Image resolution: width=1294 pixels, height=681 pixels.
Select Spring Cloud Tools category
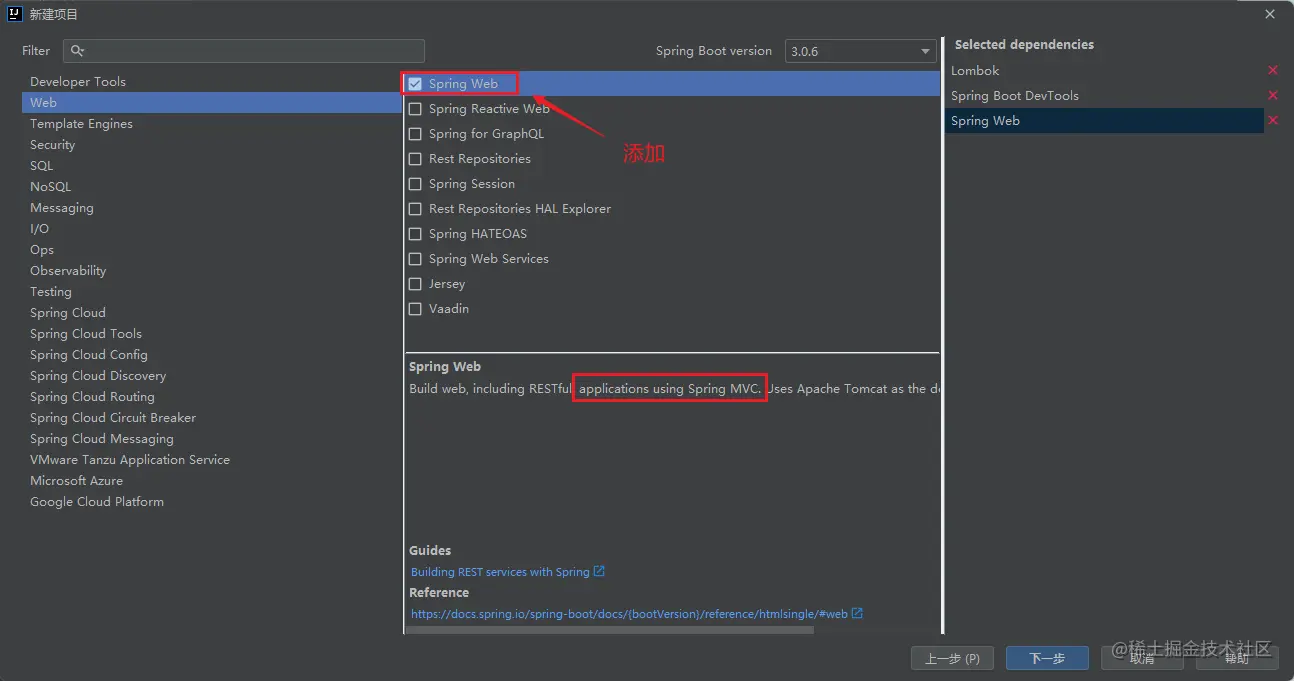coord(211,334)
